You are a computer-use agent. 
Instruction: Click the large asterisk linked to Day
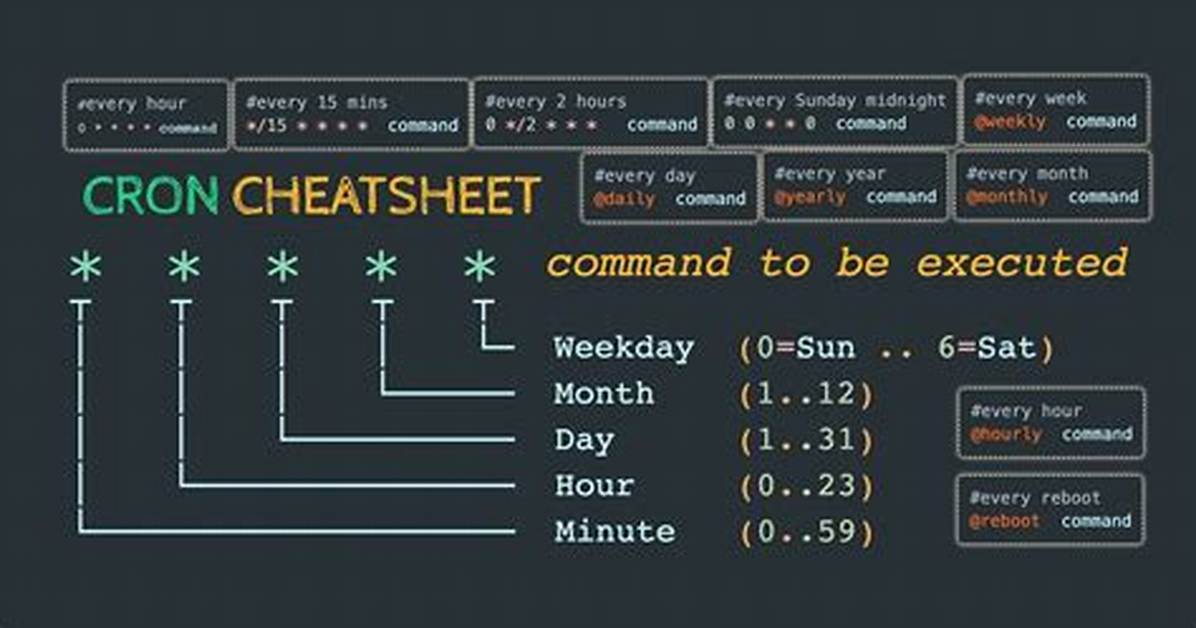pyautogui.click(x=282, y=268)
